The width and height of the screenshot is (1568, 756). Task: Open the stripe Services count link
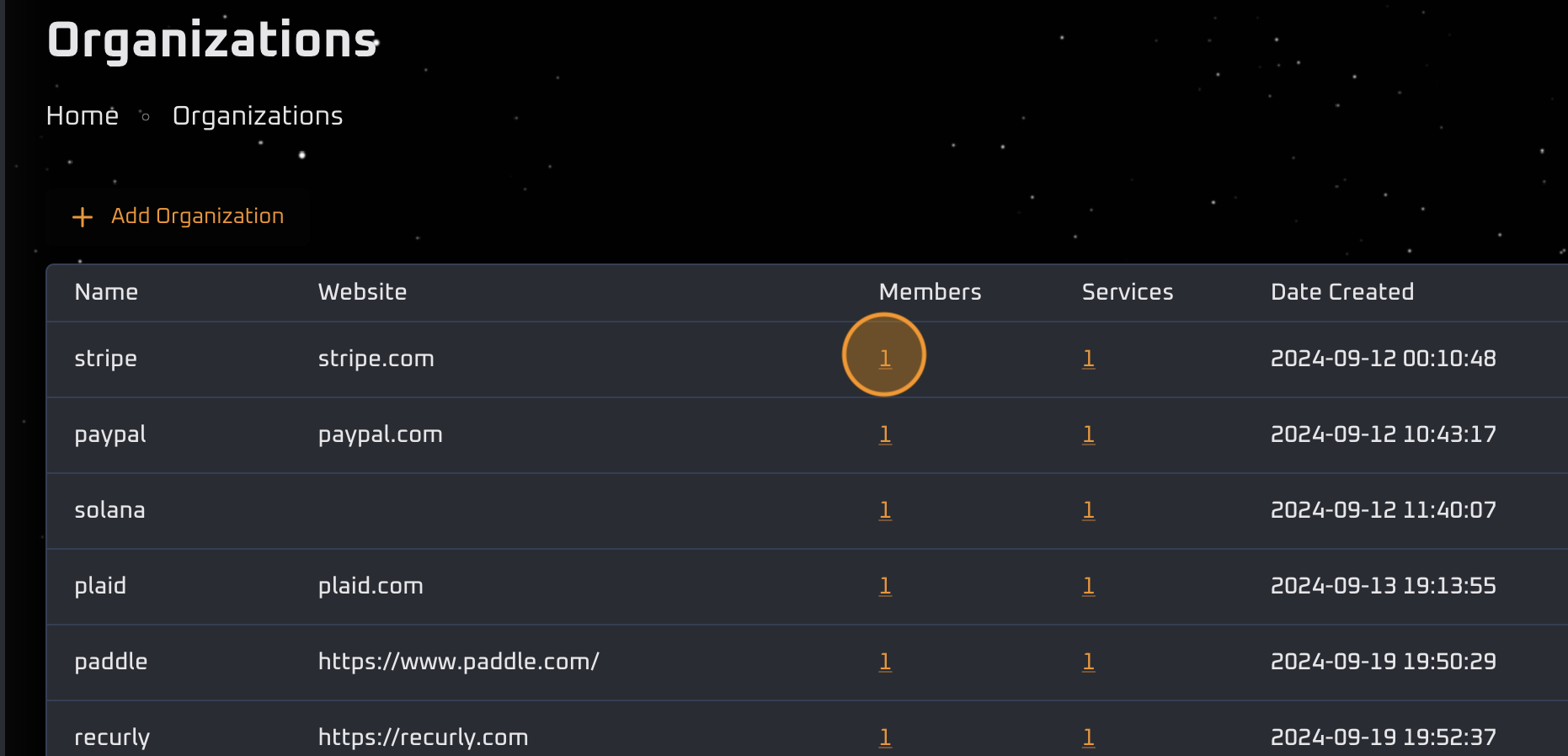pyautogui.click(x=1089, y=359)
